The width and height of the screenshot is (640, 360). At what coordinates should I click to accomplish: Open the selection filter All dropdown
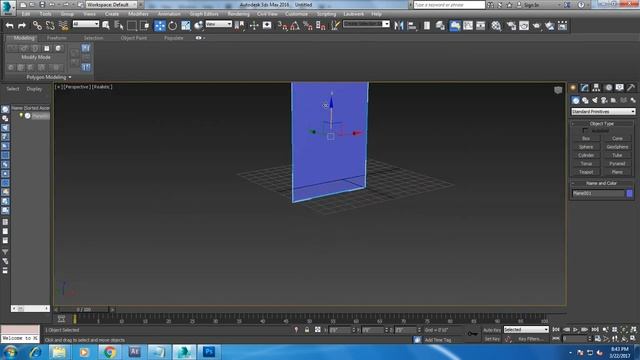(x=86, y=24)
